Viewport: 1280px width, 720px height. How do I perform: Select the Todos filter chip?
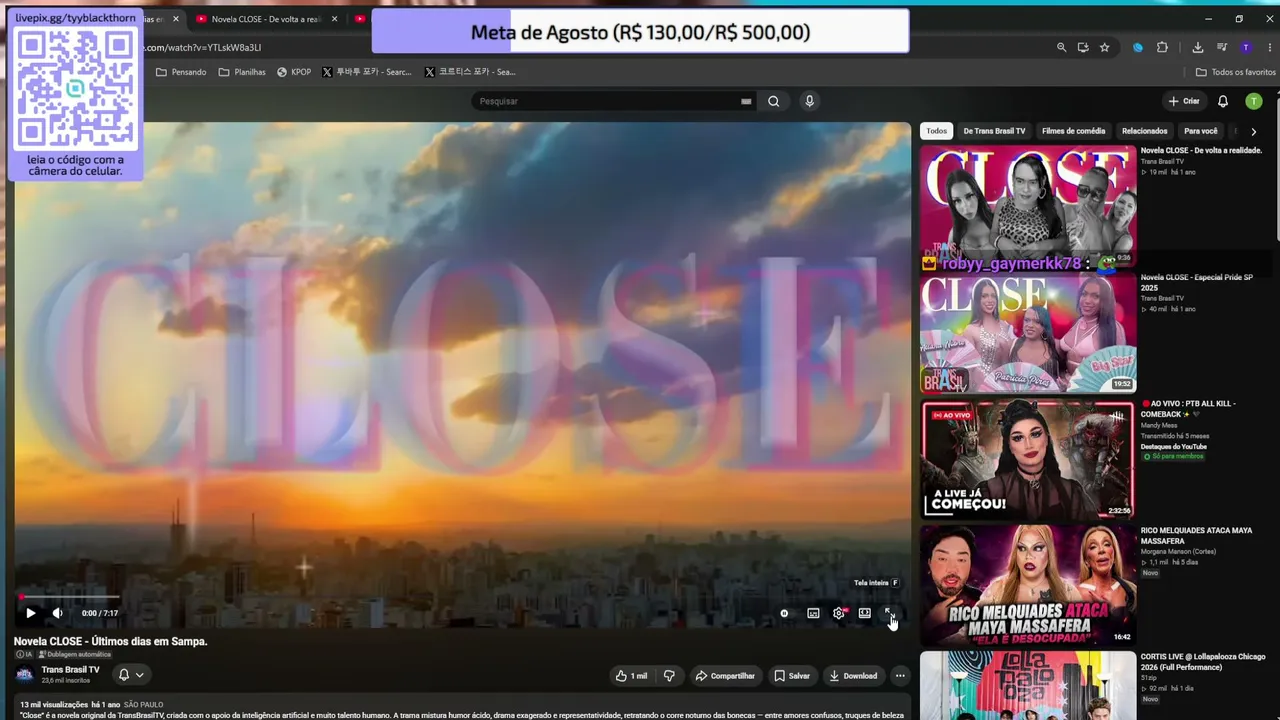(x=936, y=131)
